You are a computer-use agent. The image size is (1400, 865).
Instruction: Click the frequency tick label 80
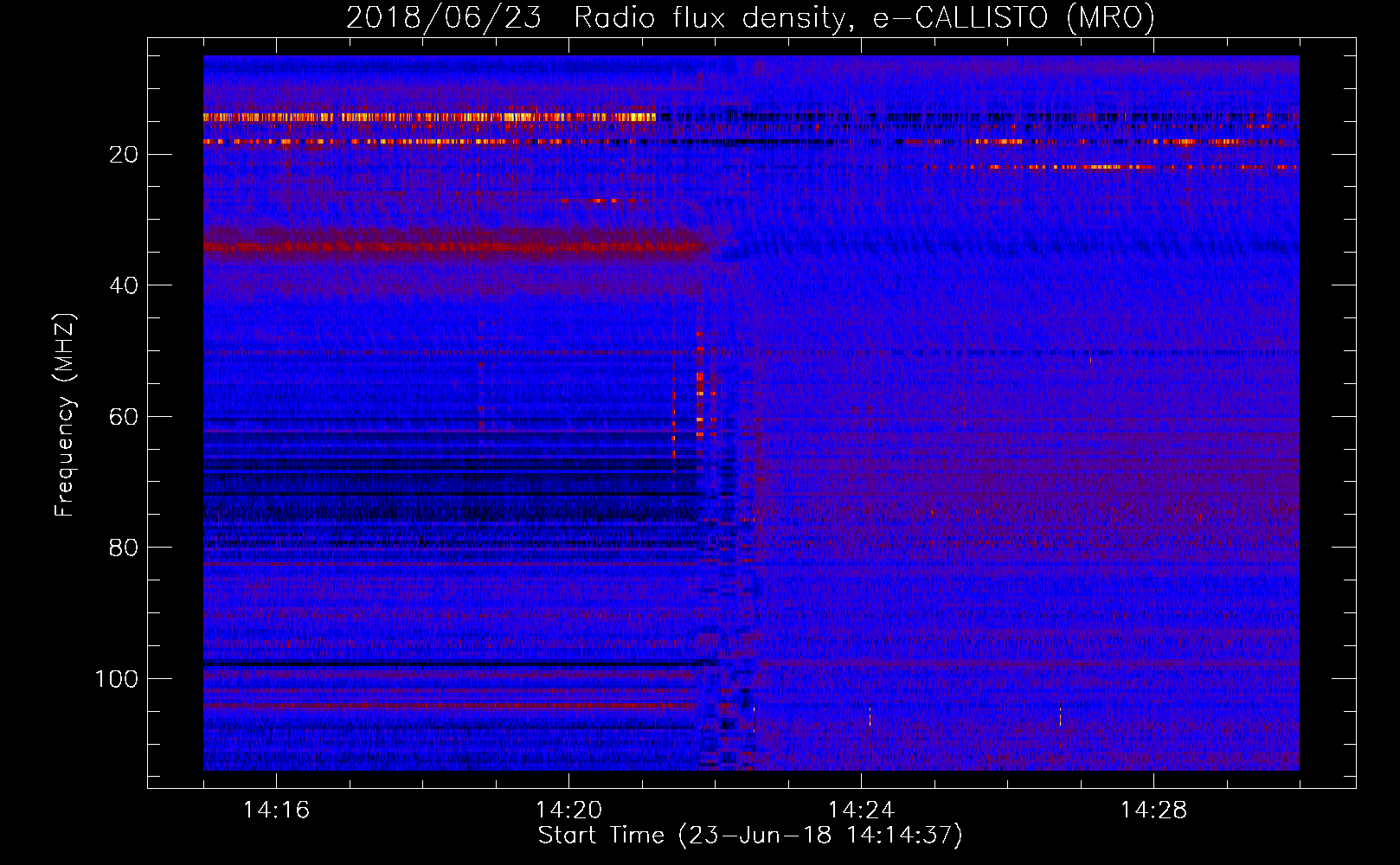tap(125, 548)
